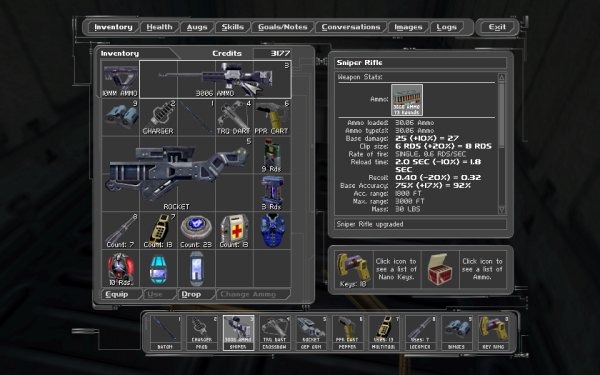Viewport: 600px width, 375px height.
Task: Click the Nano Key ring icon
Action: (353, 269)
